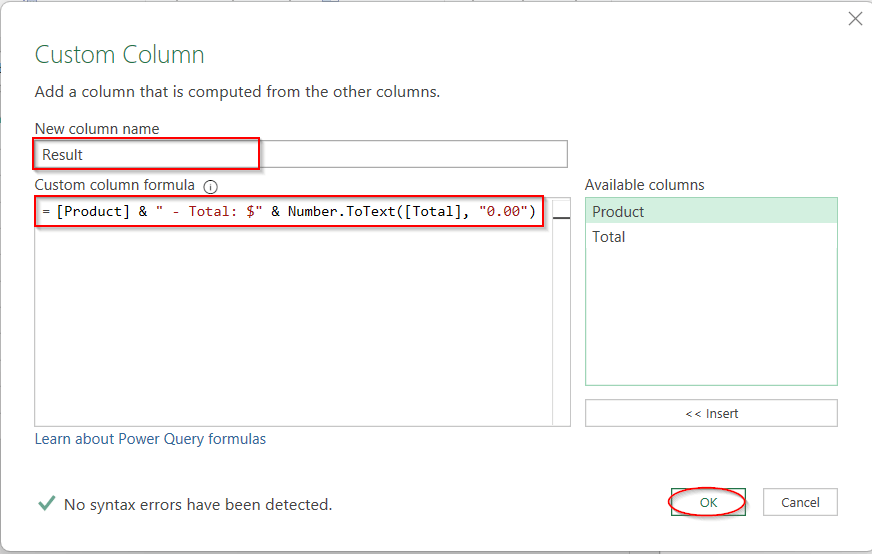Click the No syntax errors status message

click(197, 505)
